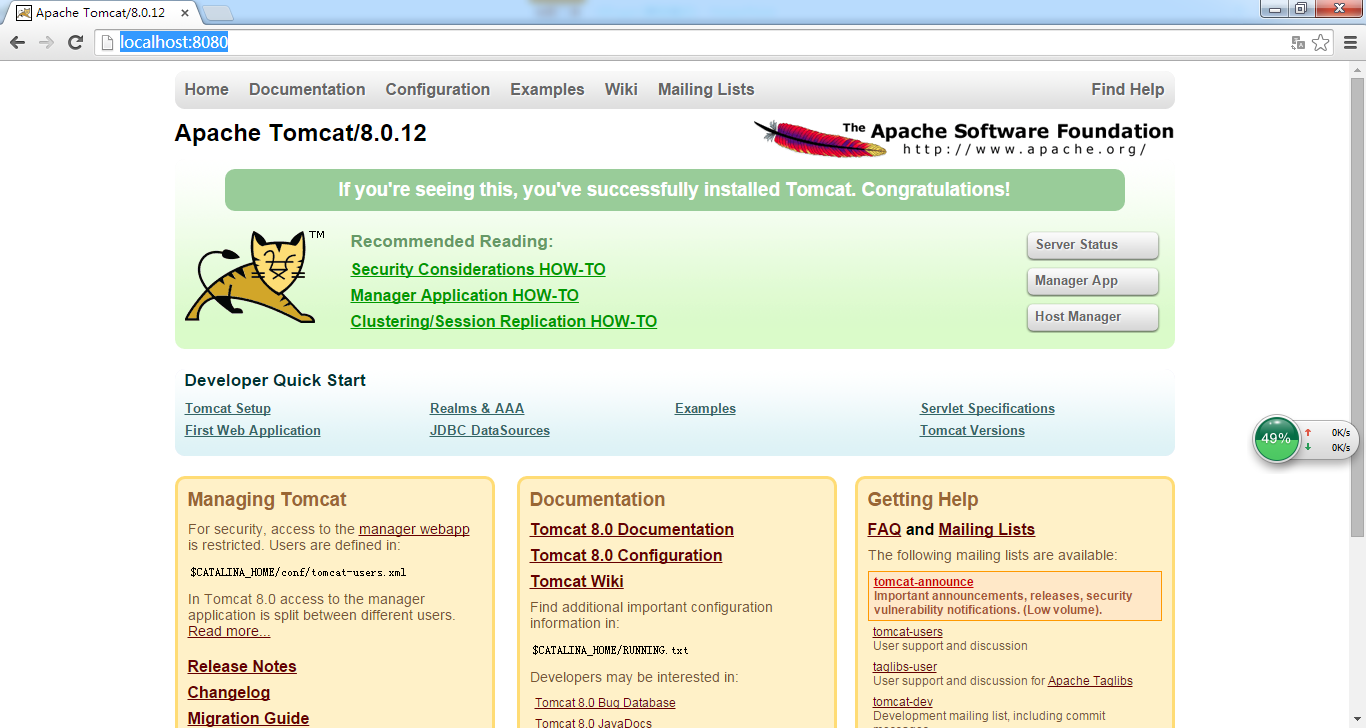Open Mailing Lists in the top navigation
This screenshot has height=728, width=1366.
(706, 89)
